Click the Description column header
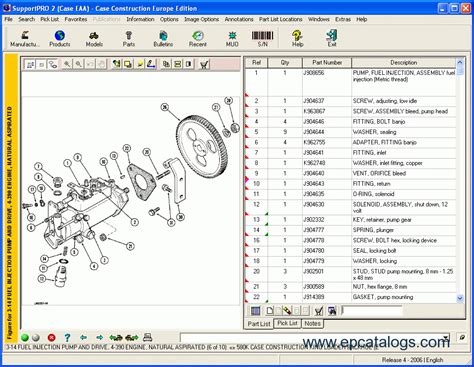This screenshot has width=474, height=367. pyautogui.click(x=404, y=62)
